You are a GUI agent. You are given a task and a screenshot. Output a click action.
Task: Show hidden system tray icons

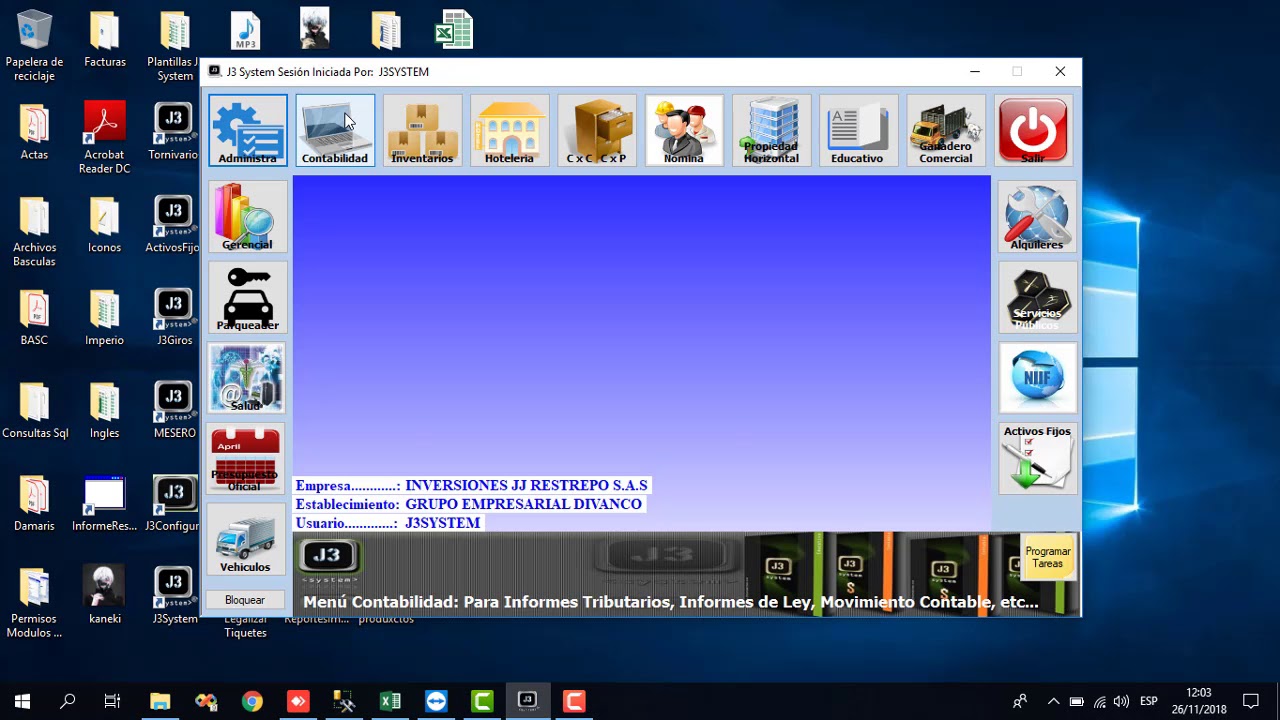pyautogui.click(x=1053, y=701)
